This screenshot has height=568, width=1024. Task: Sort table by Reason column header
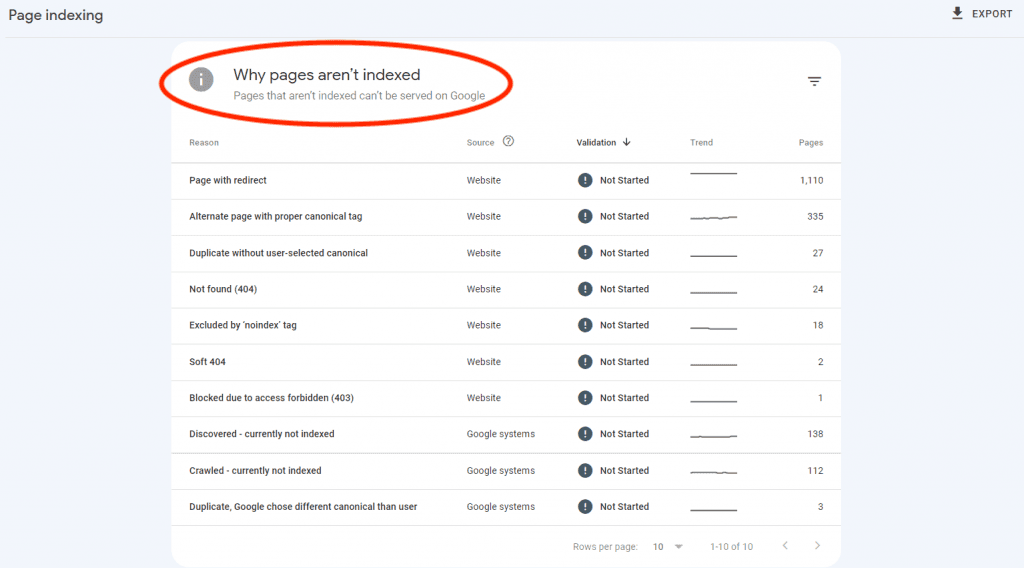coord(204,143)
